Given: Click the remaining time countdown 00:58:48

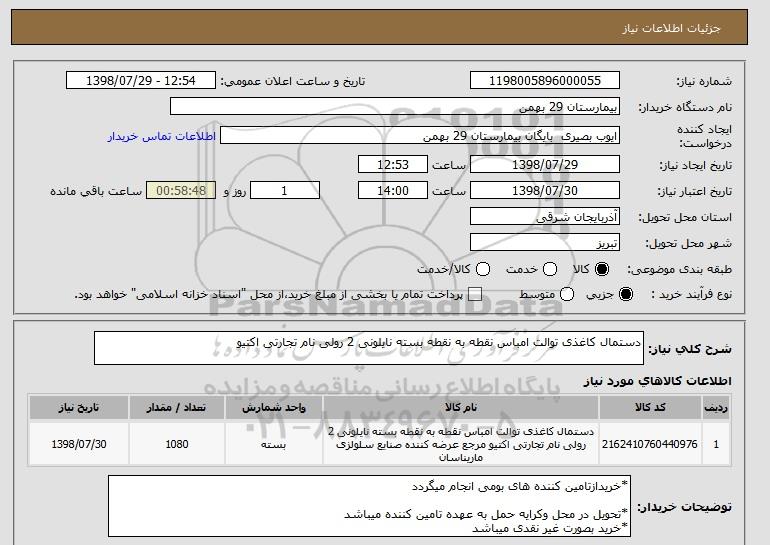Looking at the screenshot, I should click(x=181, y=191).
